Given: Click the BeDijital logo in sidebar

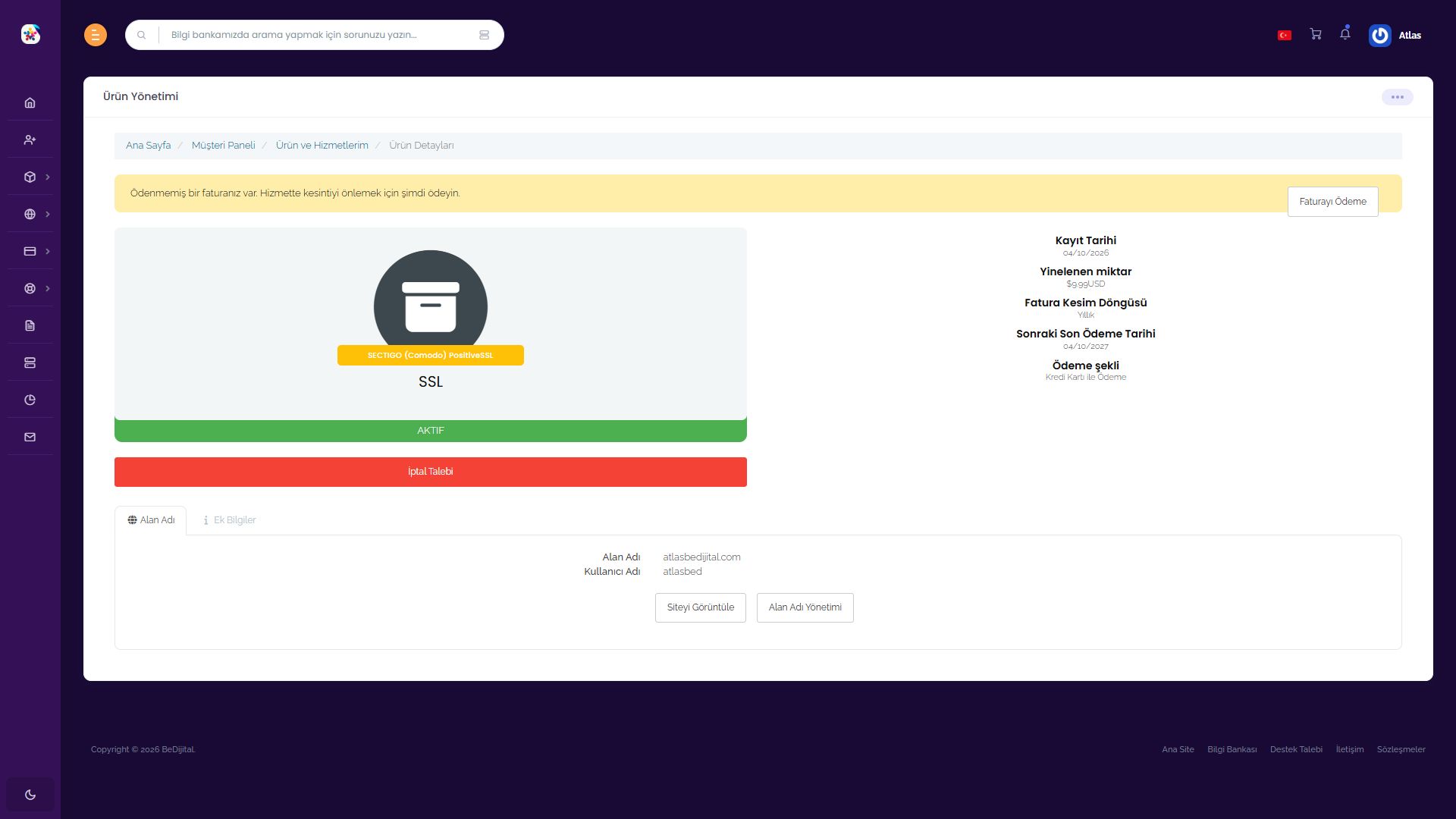Looking at the screenshot, I should coord(30,34).
